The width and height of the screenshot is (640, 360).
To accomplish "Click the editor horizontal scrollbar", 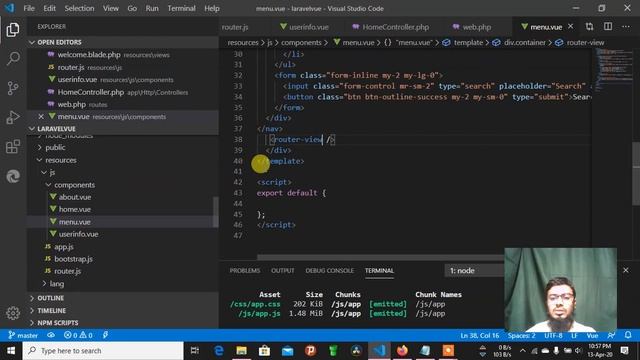I will pyautogui.click(x=380, y=258).
